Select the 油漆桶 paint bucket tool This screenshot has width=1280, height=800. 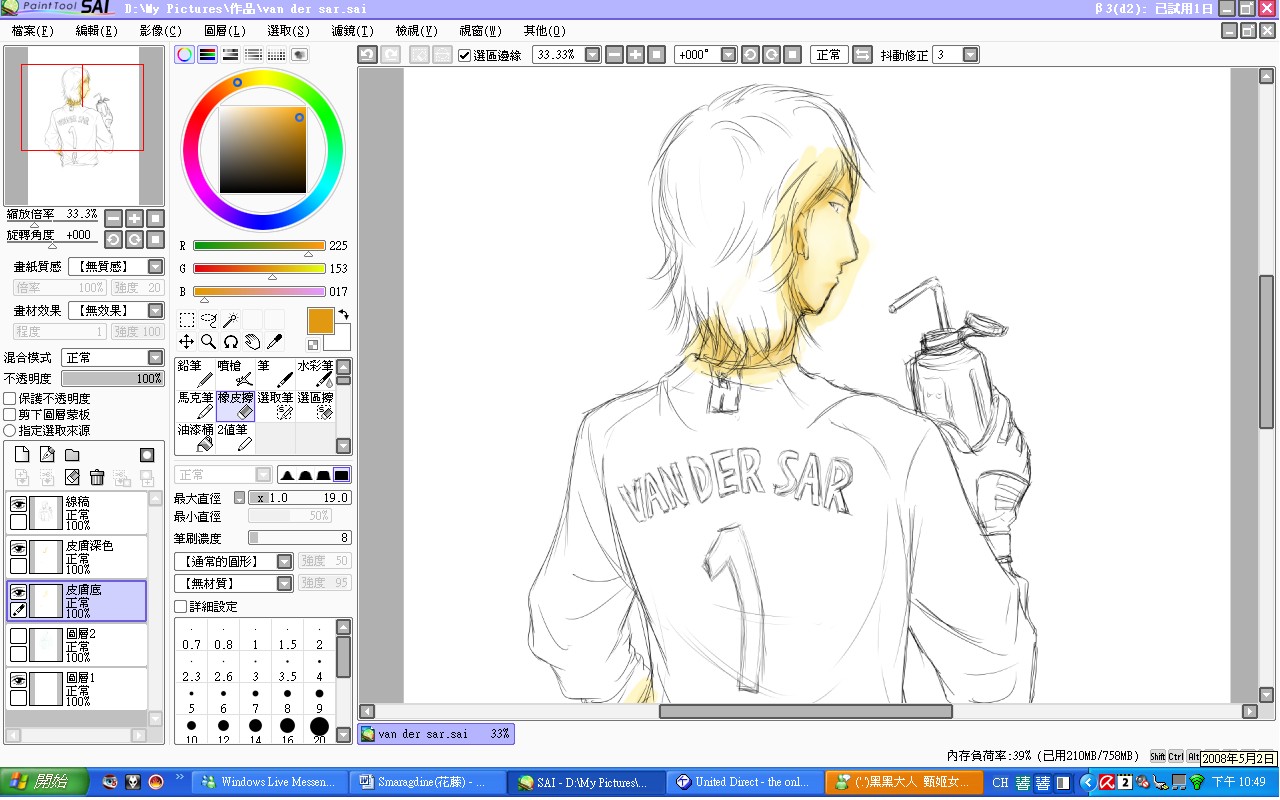coord(195,438)
